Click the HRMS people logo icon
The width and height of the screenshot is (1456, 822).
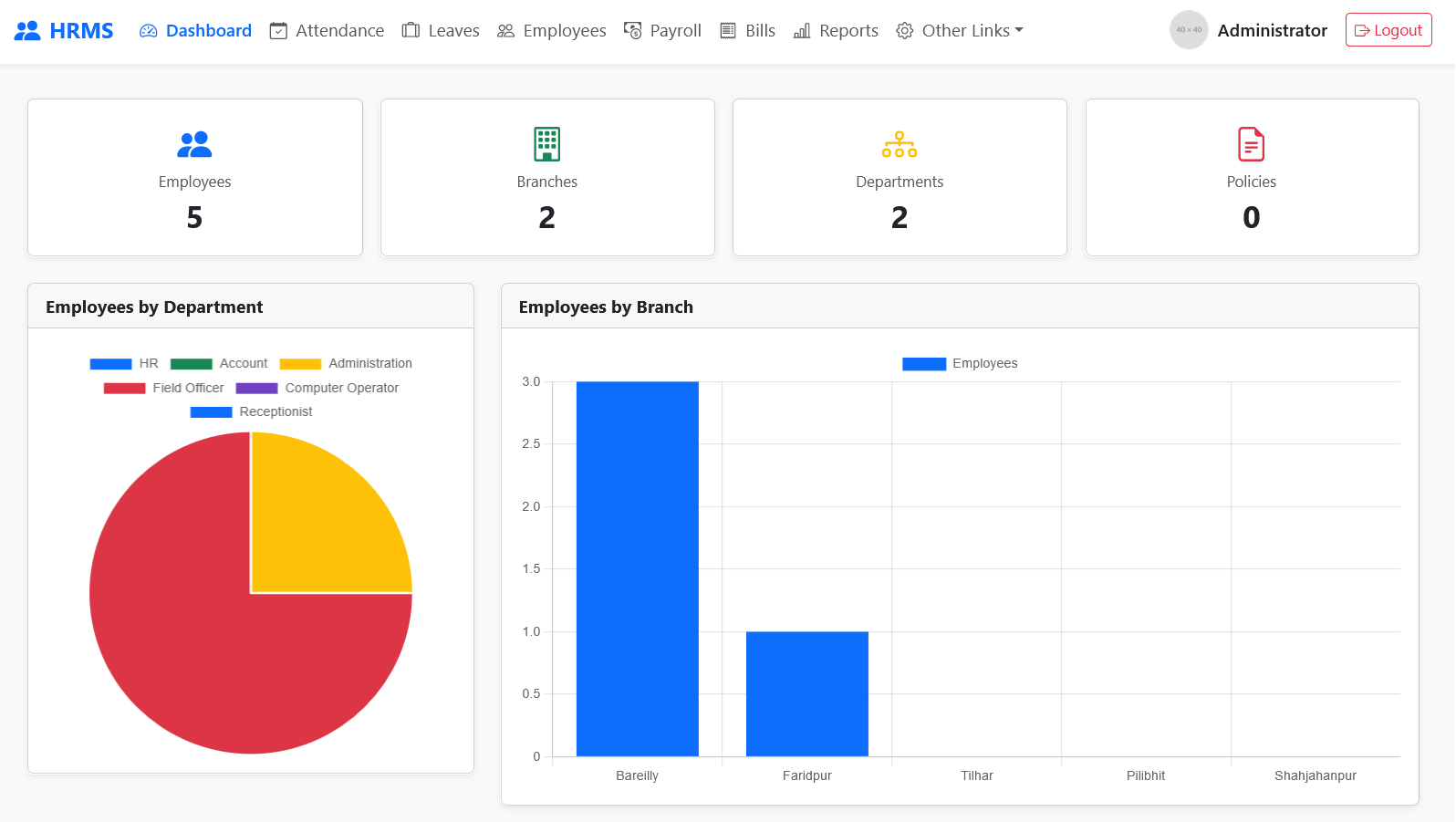(28, 31)
